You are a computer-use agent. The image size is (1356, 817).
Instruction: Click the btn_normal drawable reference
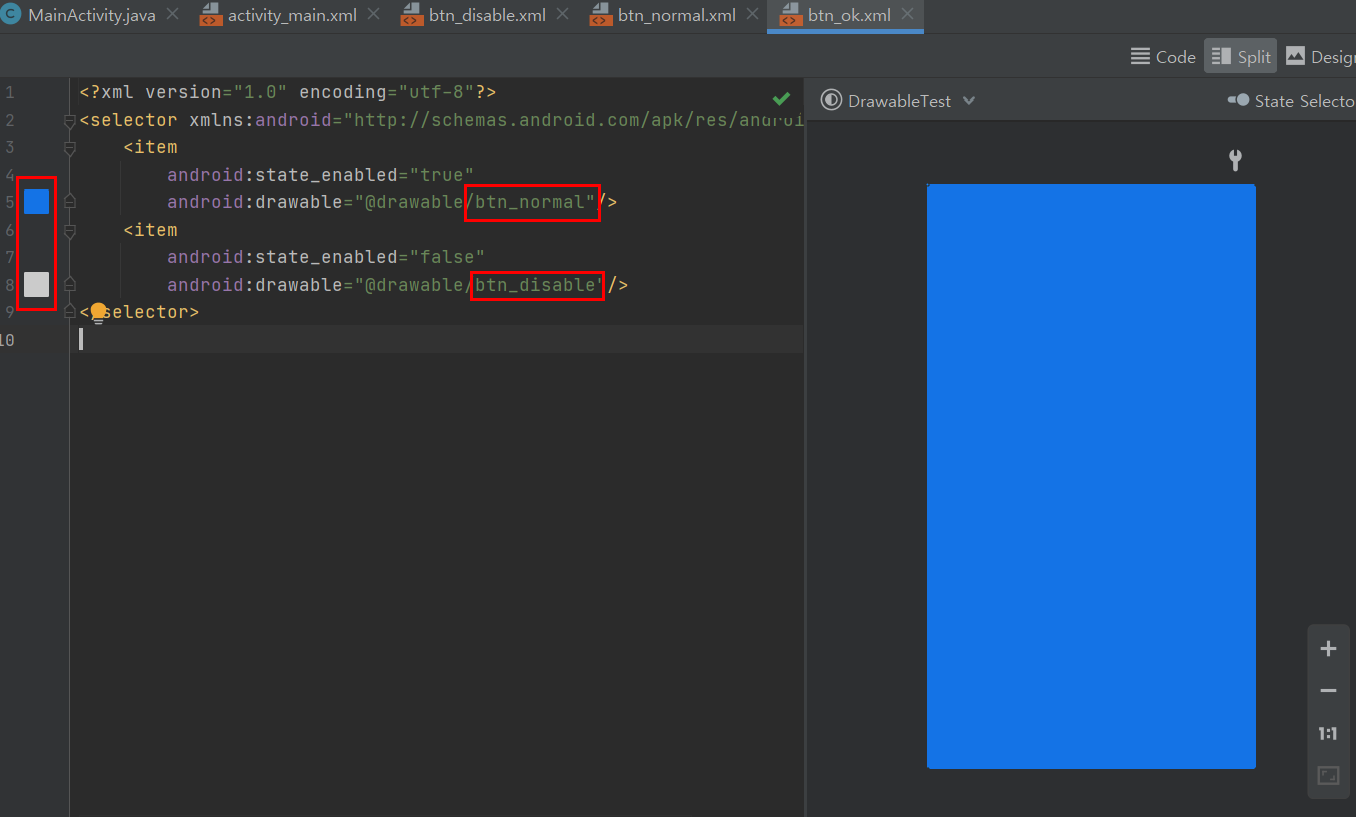(530, 202)
